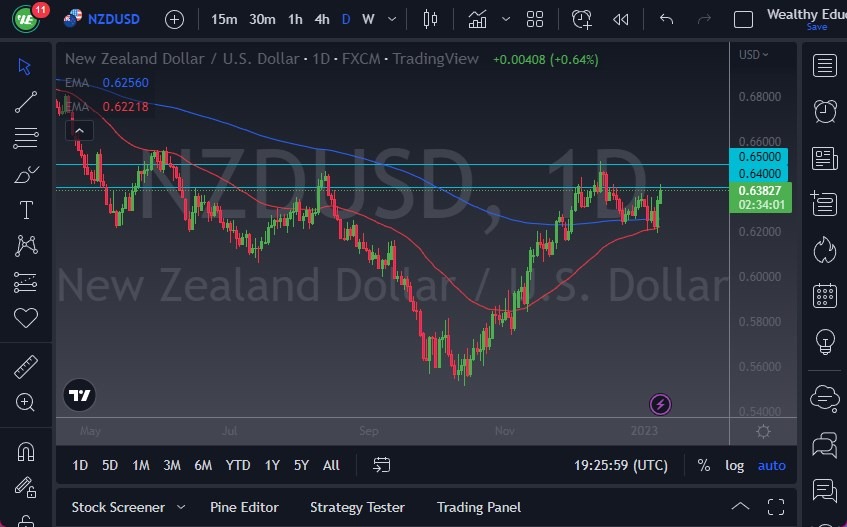Select the ruler measure tool
847x527 pixels.
pyautogui.click(x=25, y=367)
